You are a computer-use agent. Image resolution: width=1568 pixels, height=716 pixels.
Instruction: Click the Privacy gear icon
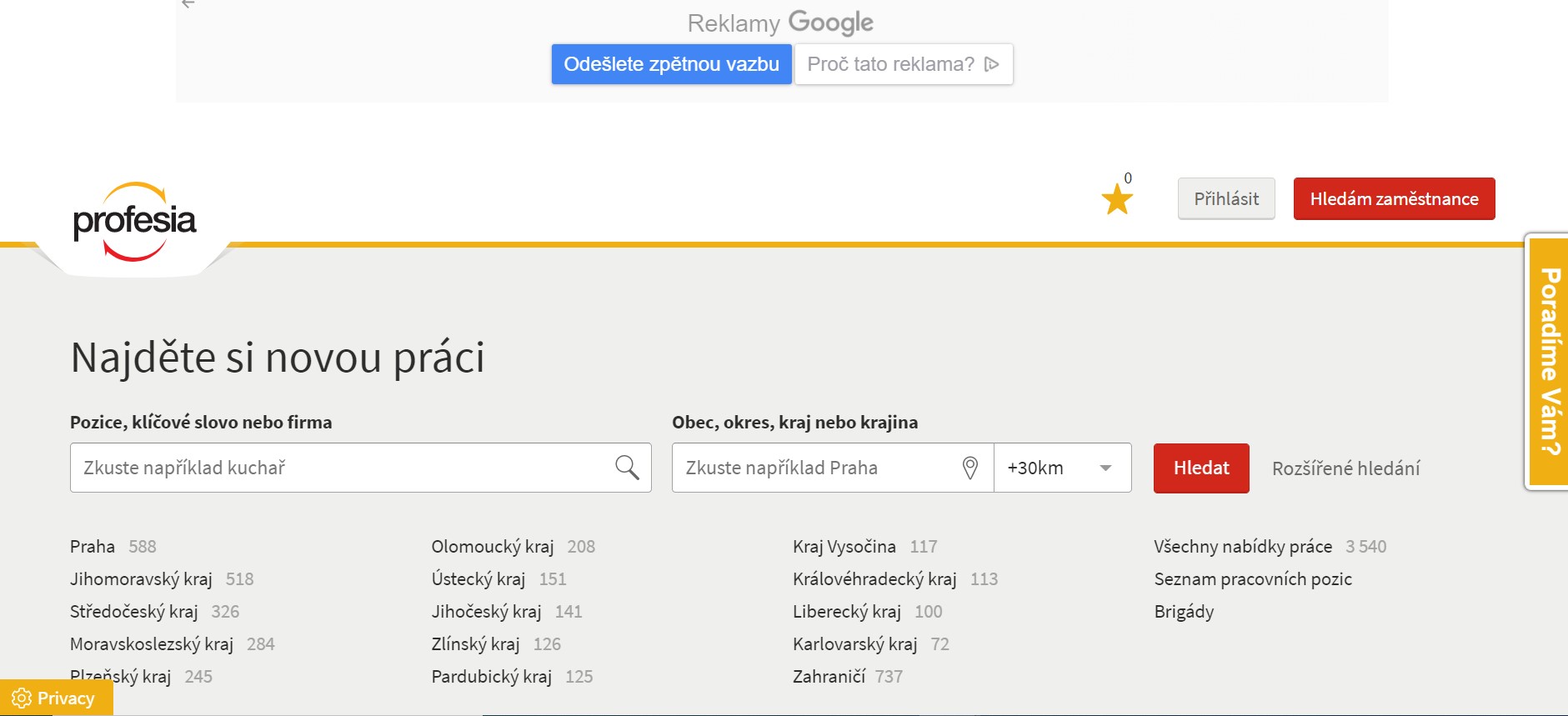(x=22, y=698)
